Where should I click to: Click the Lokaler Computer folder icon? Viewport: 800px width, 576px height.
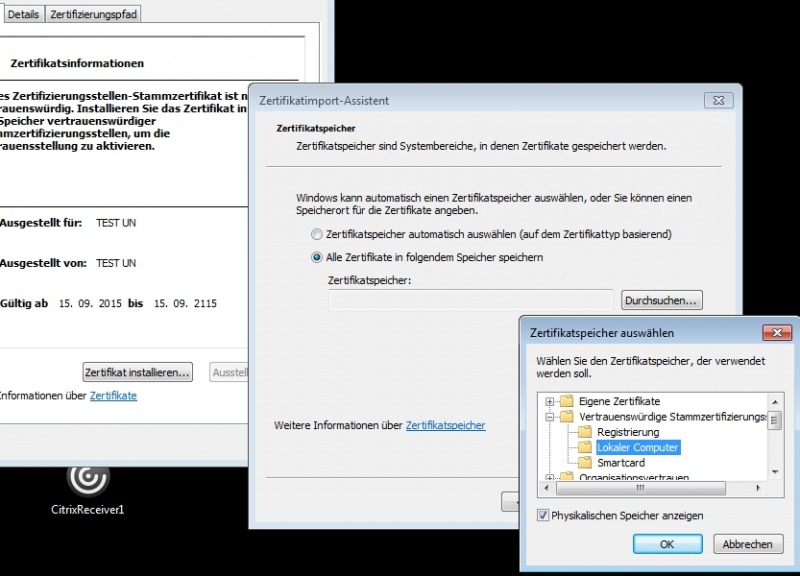[585, 447]
